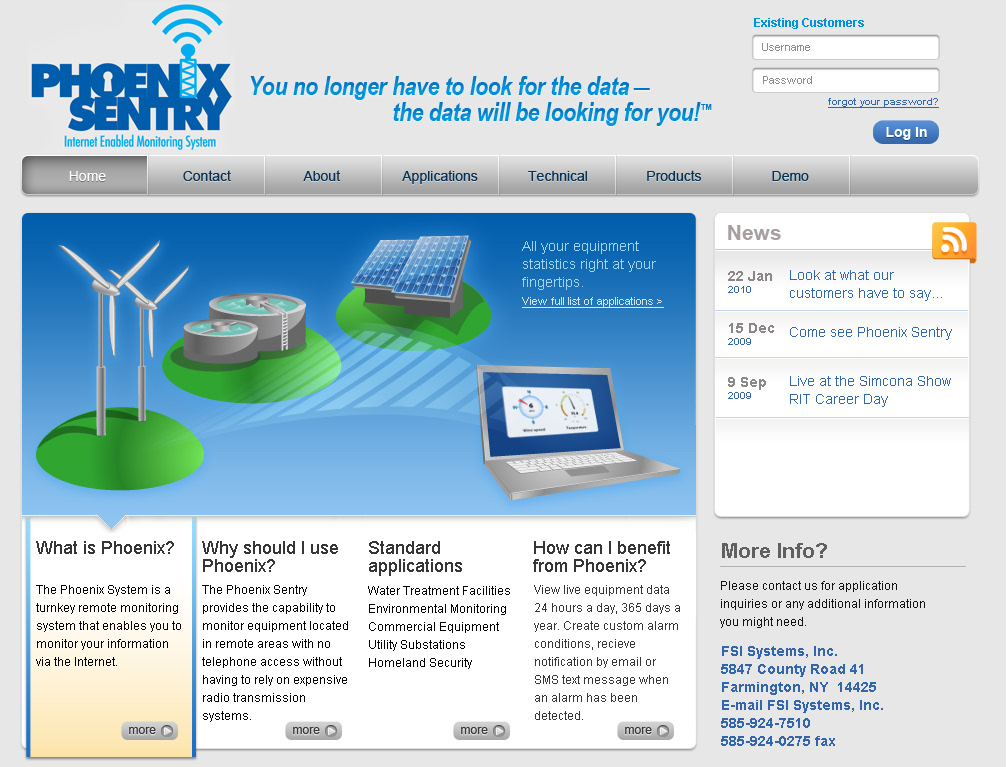Click the forgot your password link
1007x767 pixels.
pos(883,102)
